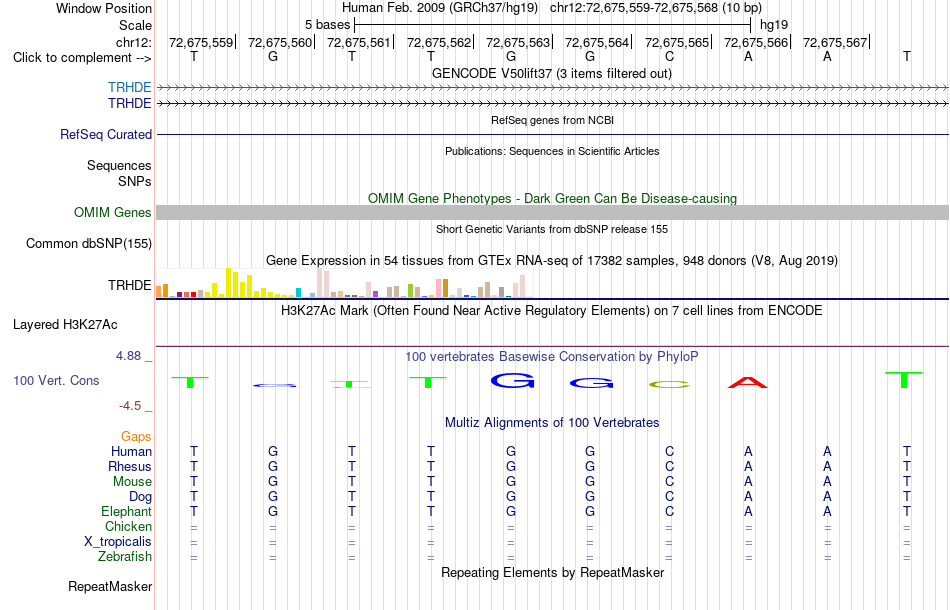
Task: Select the Zebrafish alignment row label
Action: coord(125,557)
